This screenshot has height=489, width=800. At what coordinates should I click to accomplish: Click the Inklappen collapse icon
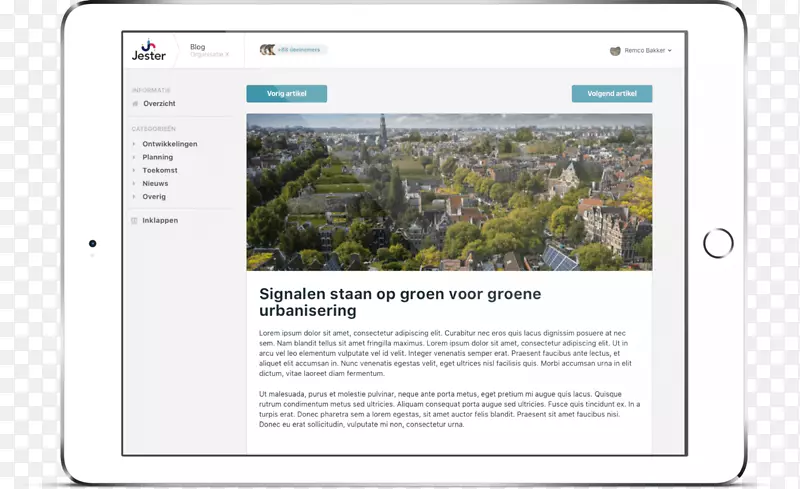(x=135, y=220)
